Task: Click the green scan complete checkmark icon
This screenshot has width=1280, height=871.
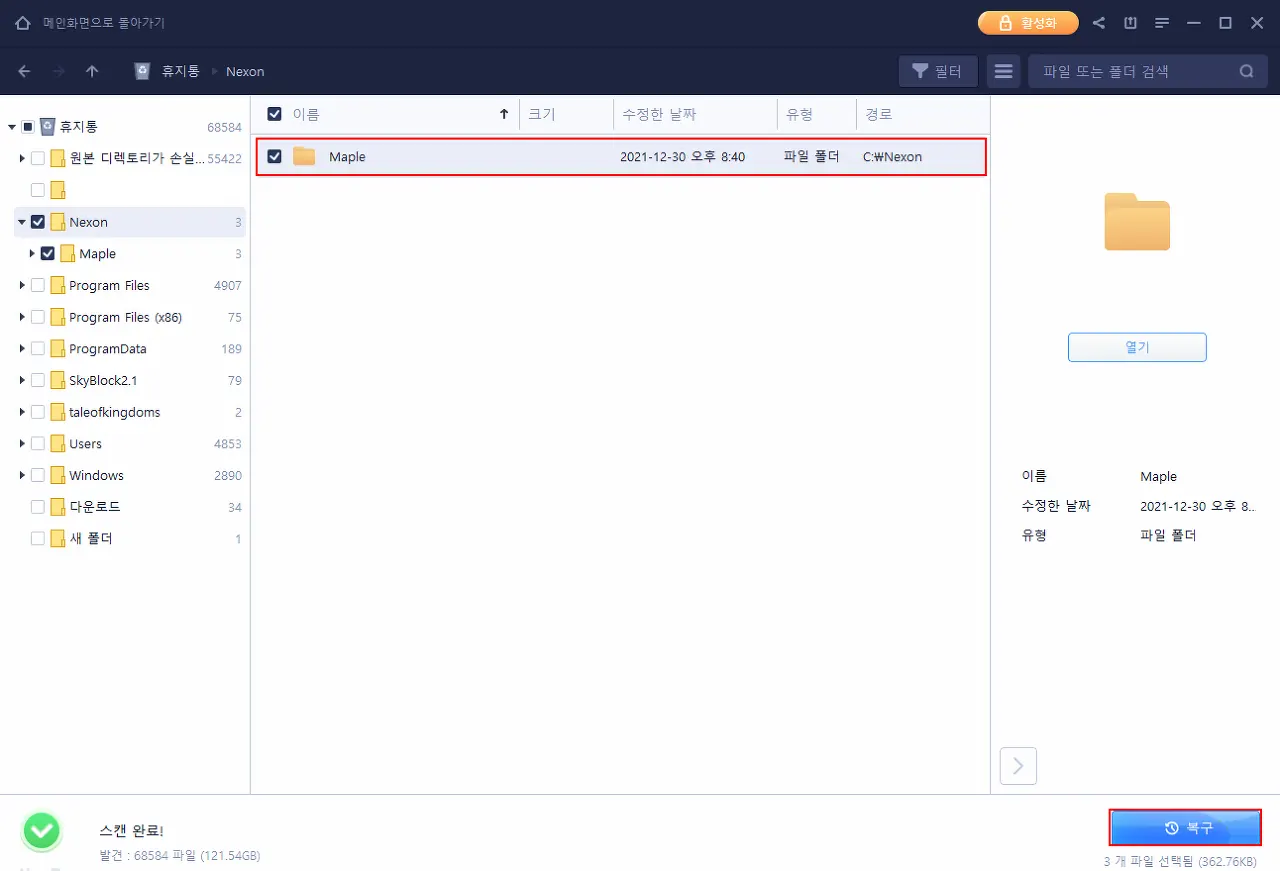Action: click(x=42, y=829)
